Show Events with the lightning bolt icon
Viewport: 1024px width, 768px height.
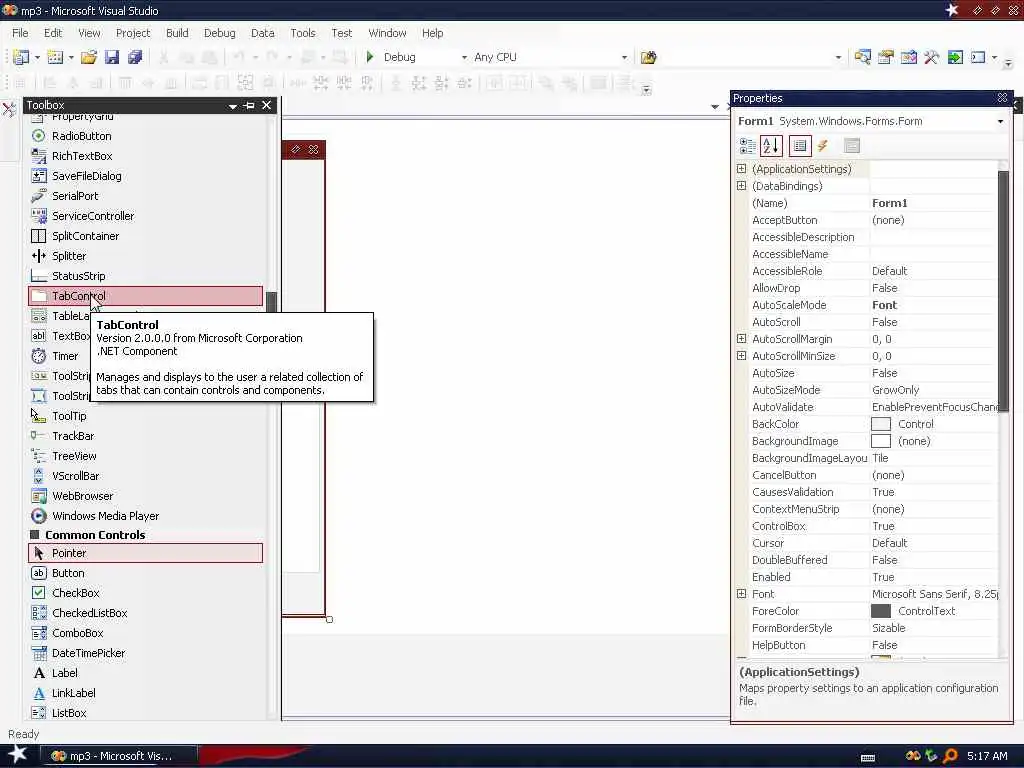823,146
